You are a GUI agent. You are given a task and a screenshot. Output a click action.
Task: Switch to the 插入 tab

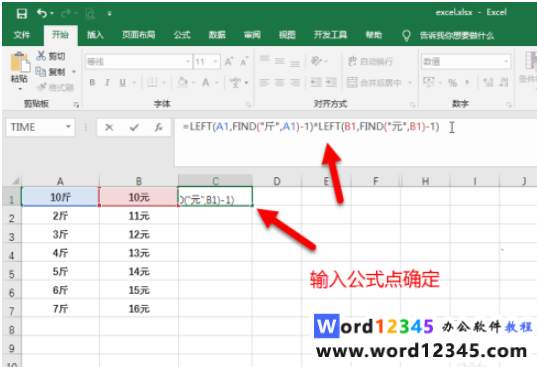pos(95,35)
